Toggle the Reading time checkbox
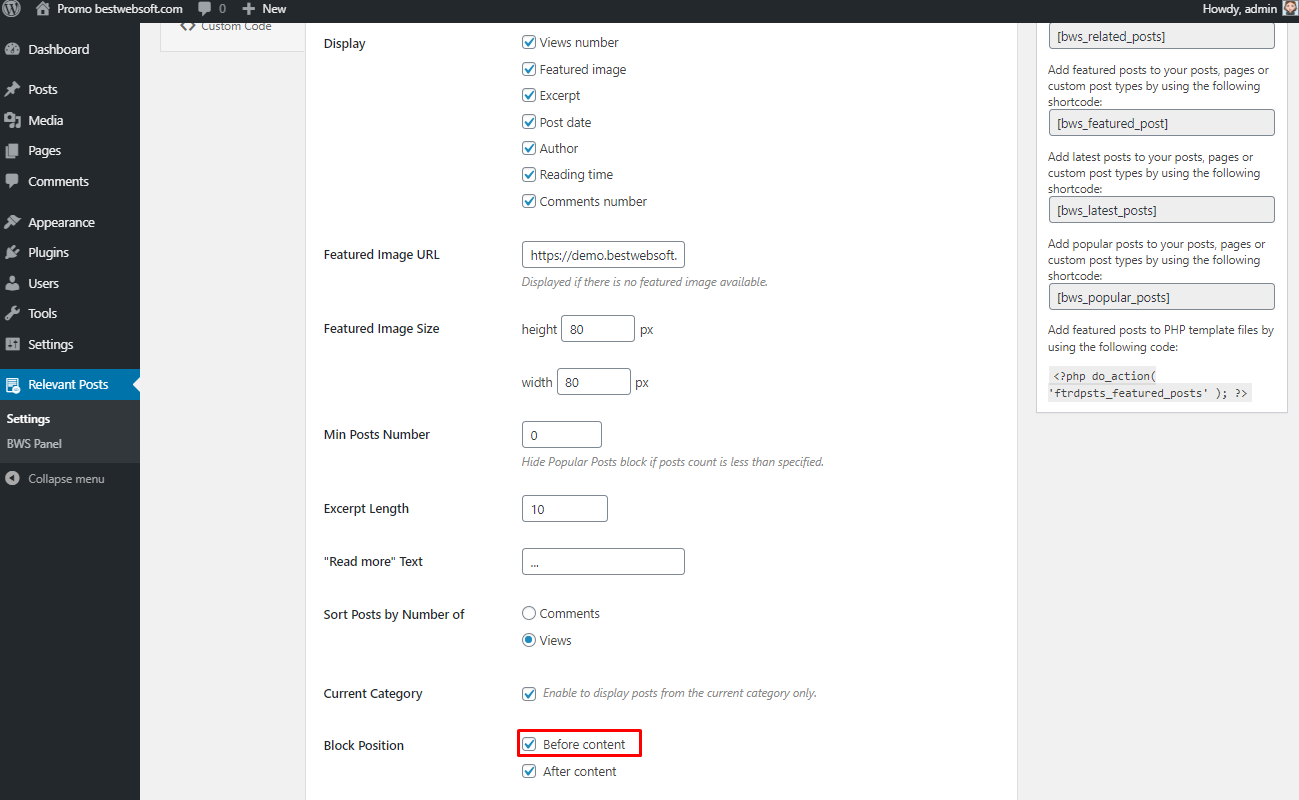This screenshot has height=800, width=1299. (x=529, y=174)
